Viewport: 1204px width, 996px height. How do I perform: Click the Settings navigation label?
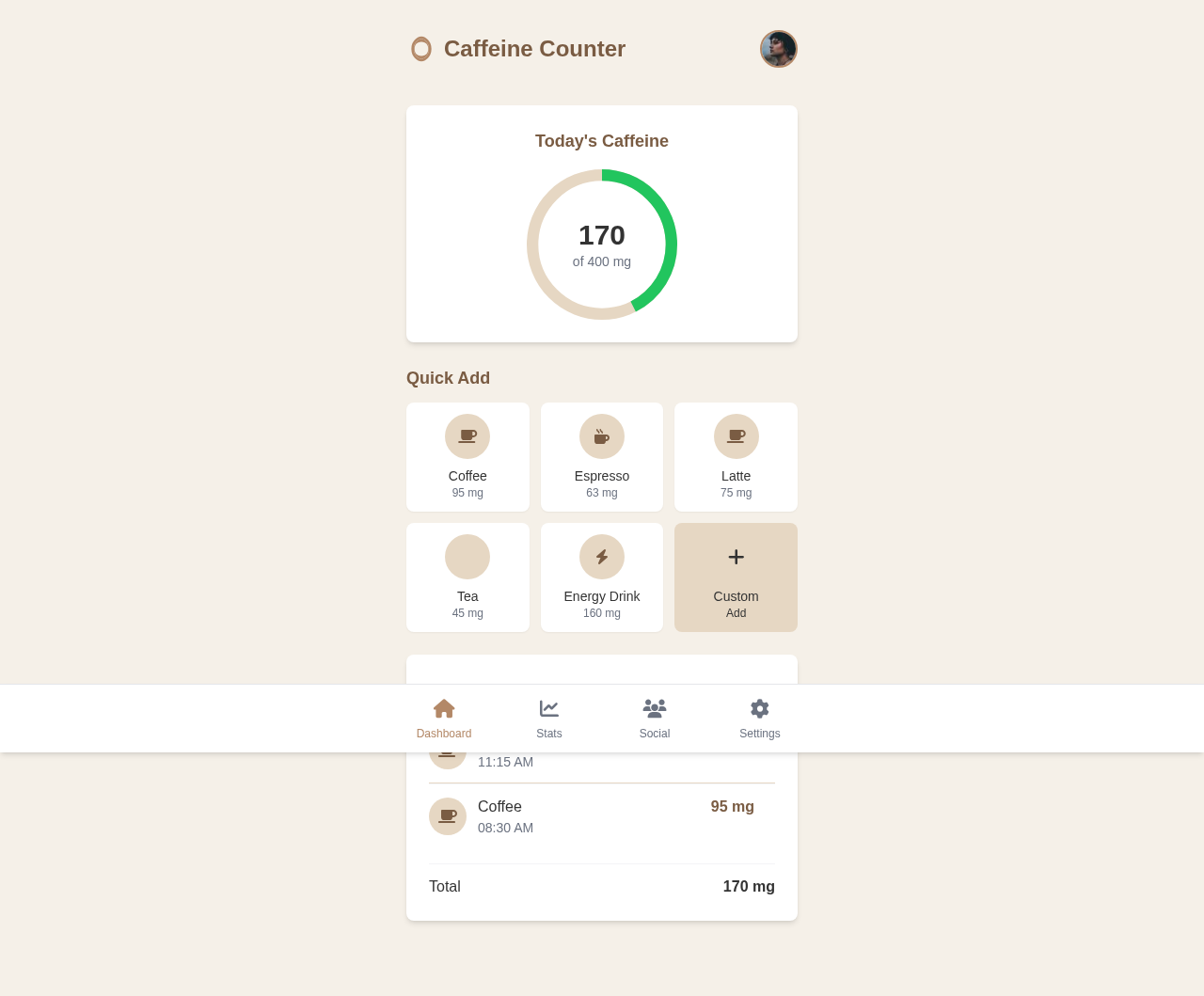click(758, 733)
